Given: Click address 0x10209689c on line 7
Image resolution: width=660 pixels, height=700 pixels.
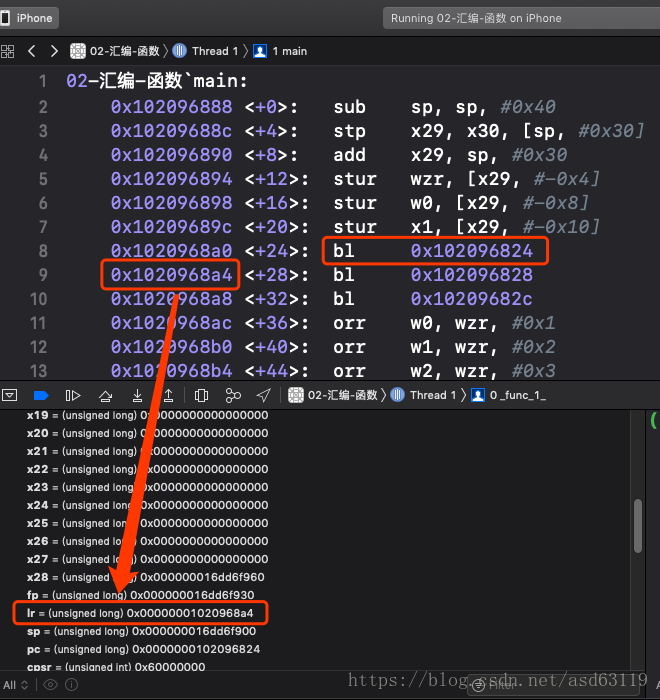Looking at the screenshot, I should pos(171,227).
